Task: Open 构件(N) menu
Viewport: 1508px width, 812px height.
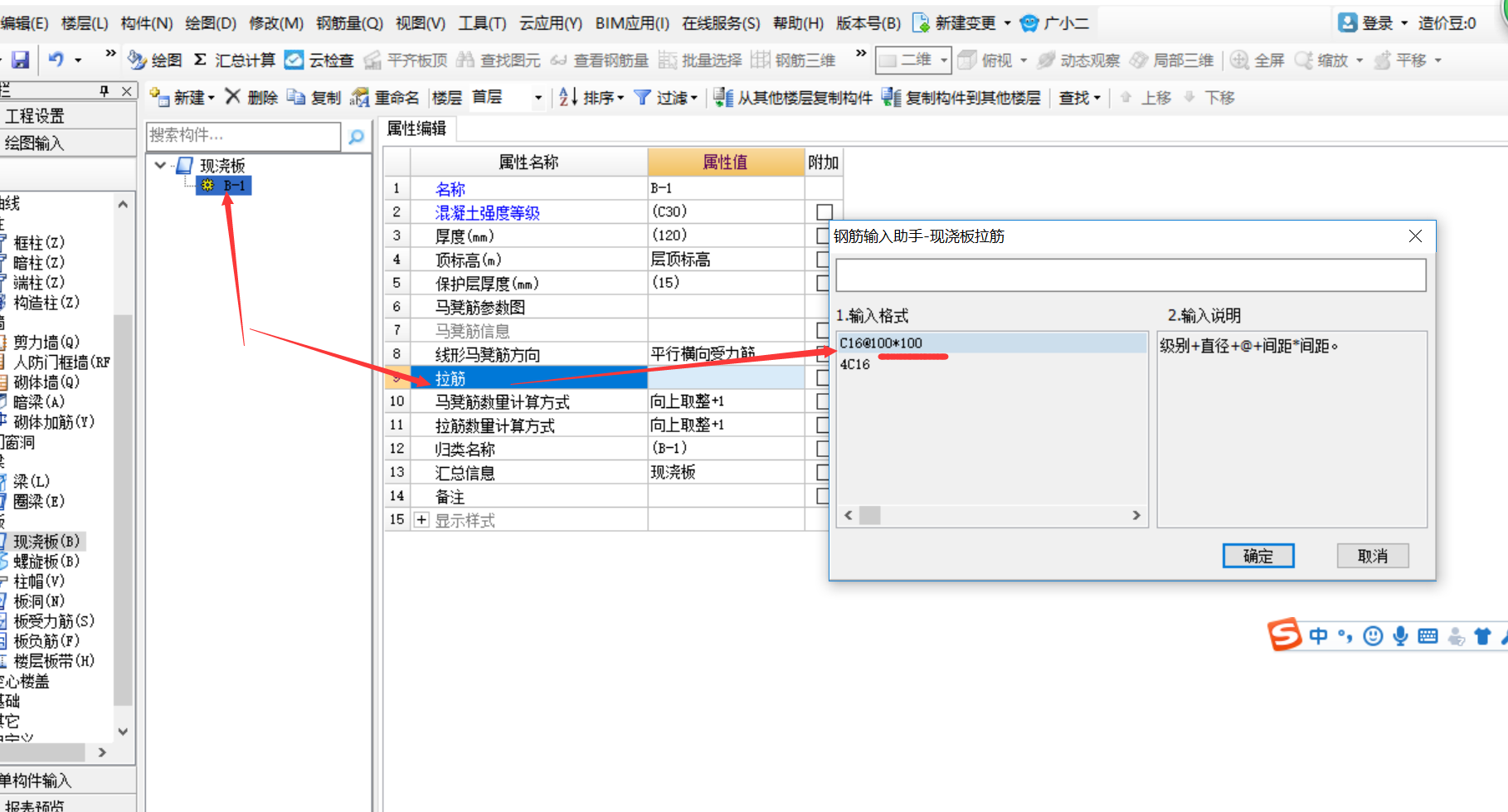Action: click(x=147, y=23)
